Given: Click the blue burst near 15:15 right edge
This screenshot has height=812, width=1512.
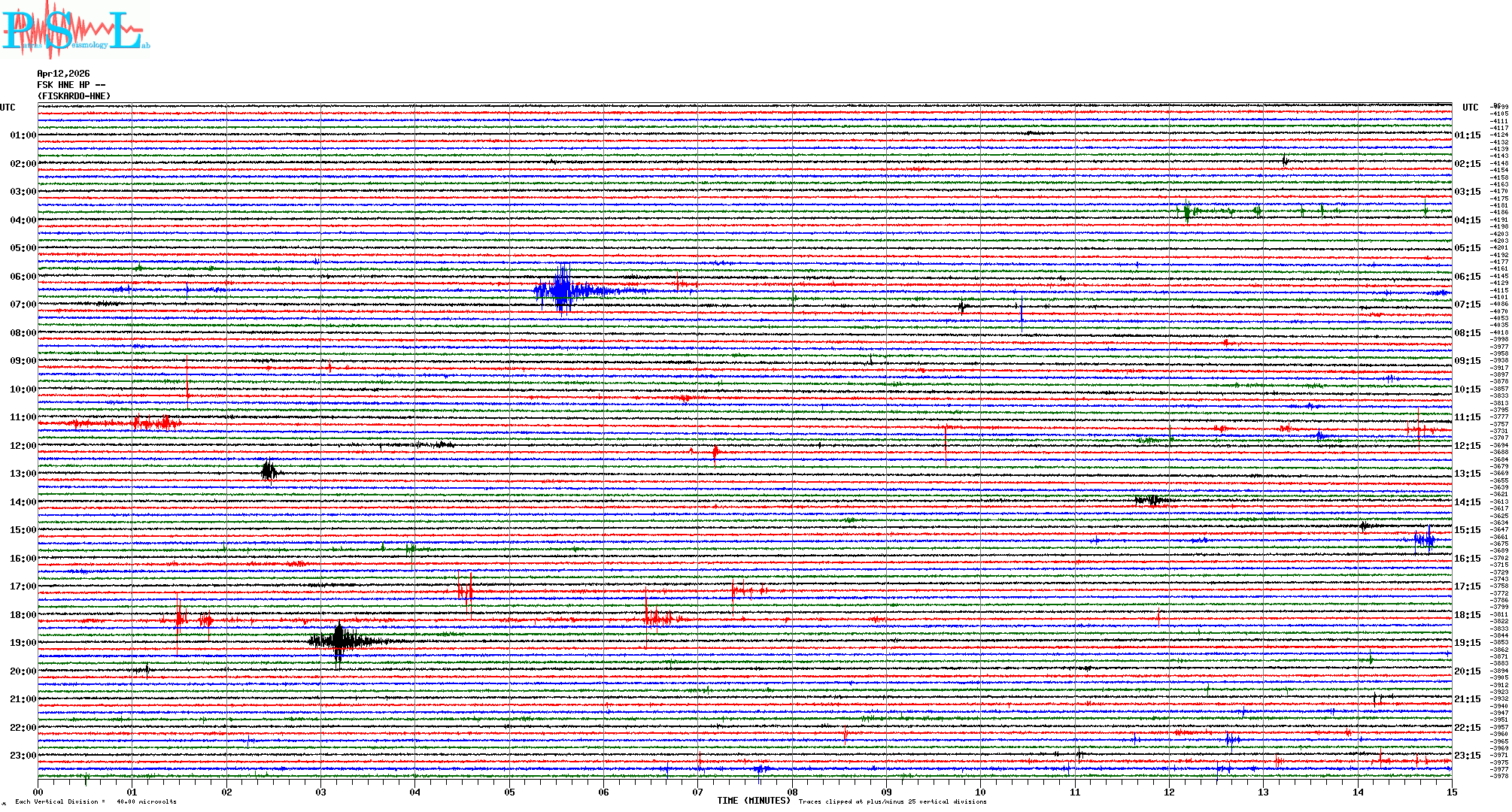Looking at the screenshot, I should 1424,538.
